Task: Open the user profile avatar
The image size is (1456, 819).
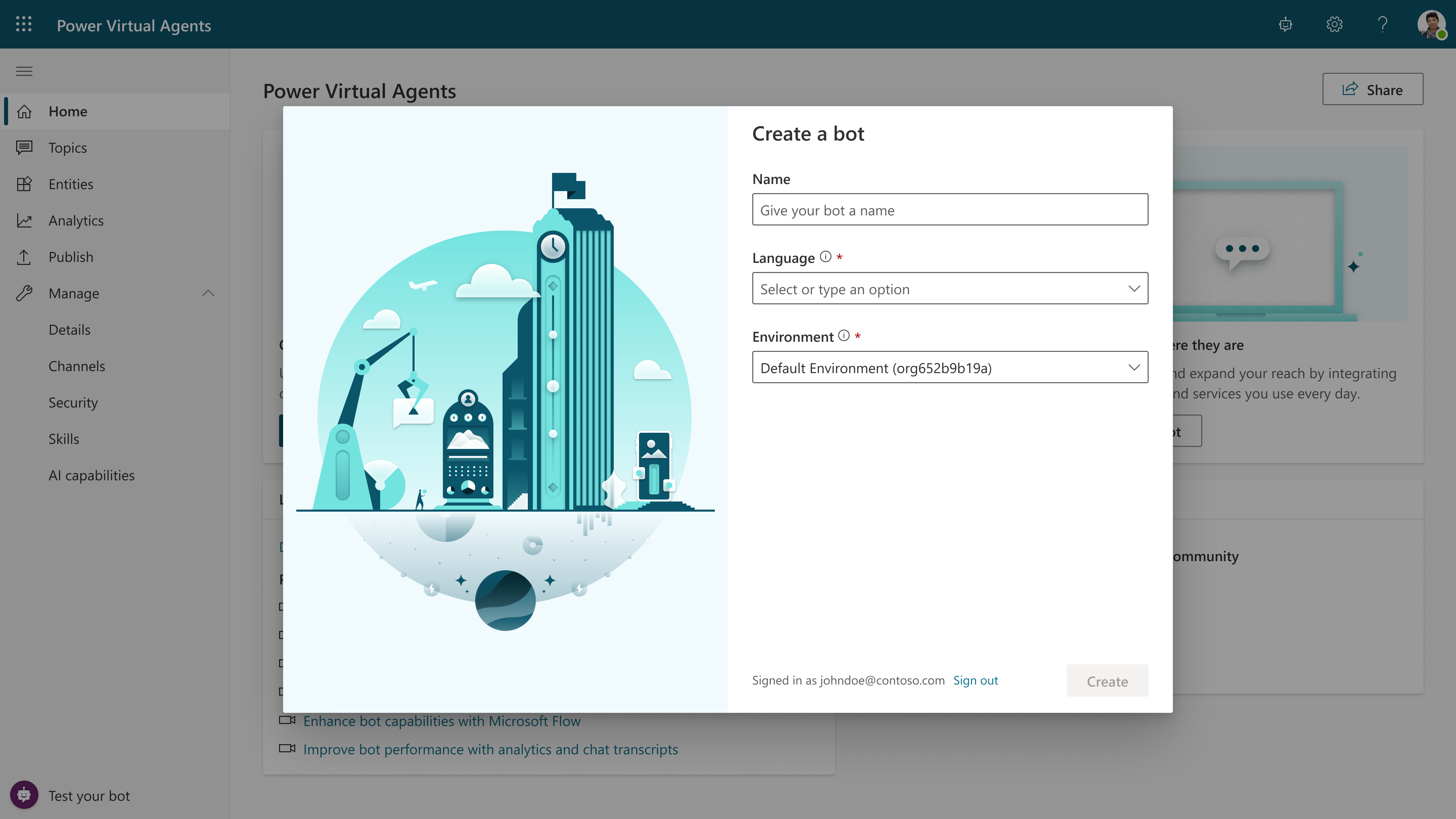Action: pos(1431,24)
